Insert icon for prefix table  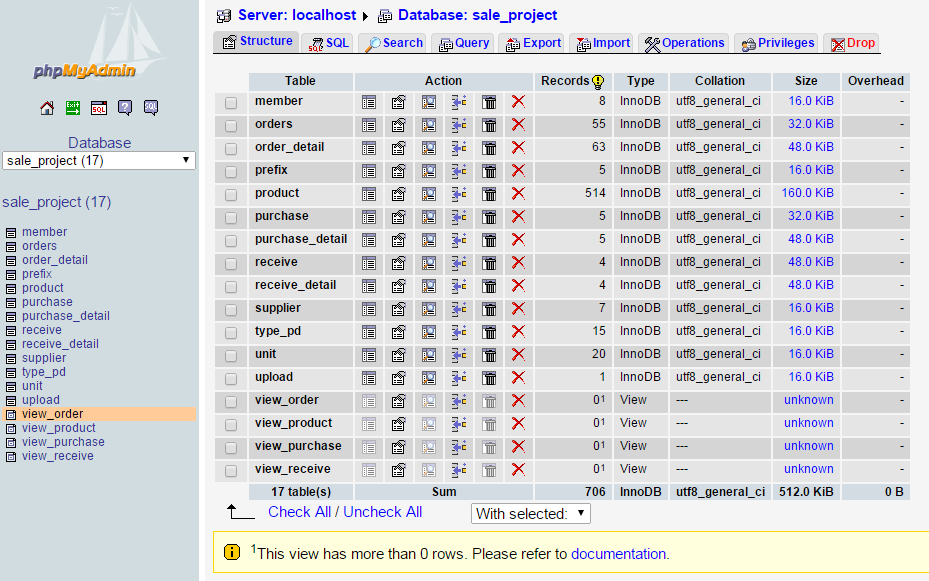click(459, 172)
